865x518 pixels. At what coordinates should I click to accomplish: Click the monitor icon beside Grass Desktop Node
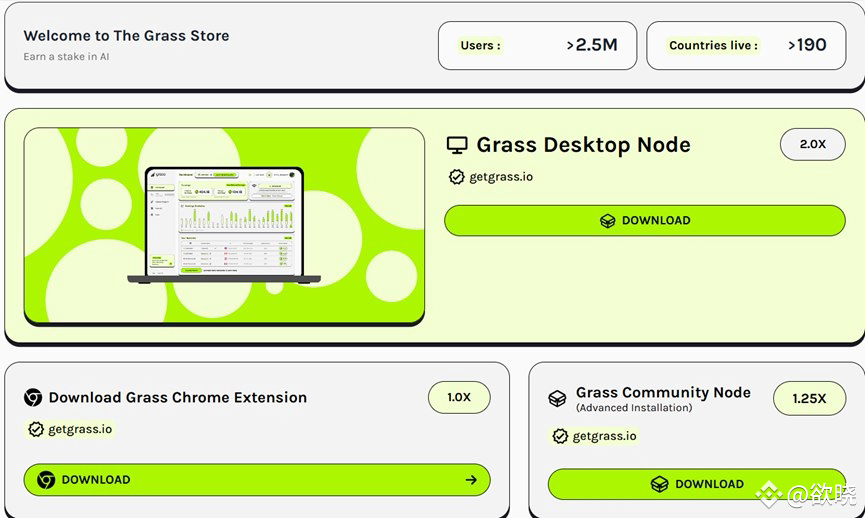click(457, 145)
